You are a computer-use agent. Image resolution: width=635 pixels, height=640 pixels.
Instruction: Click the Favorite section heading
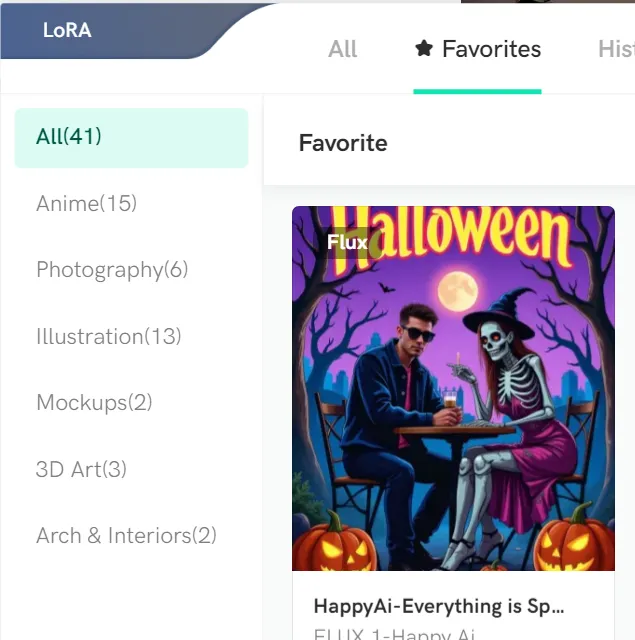[343, 143]
